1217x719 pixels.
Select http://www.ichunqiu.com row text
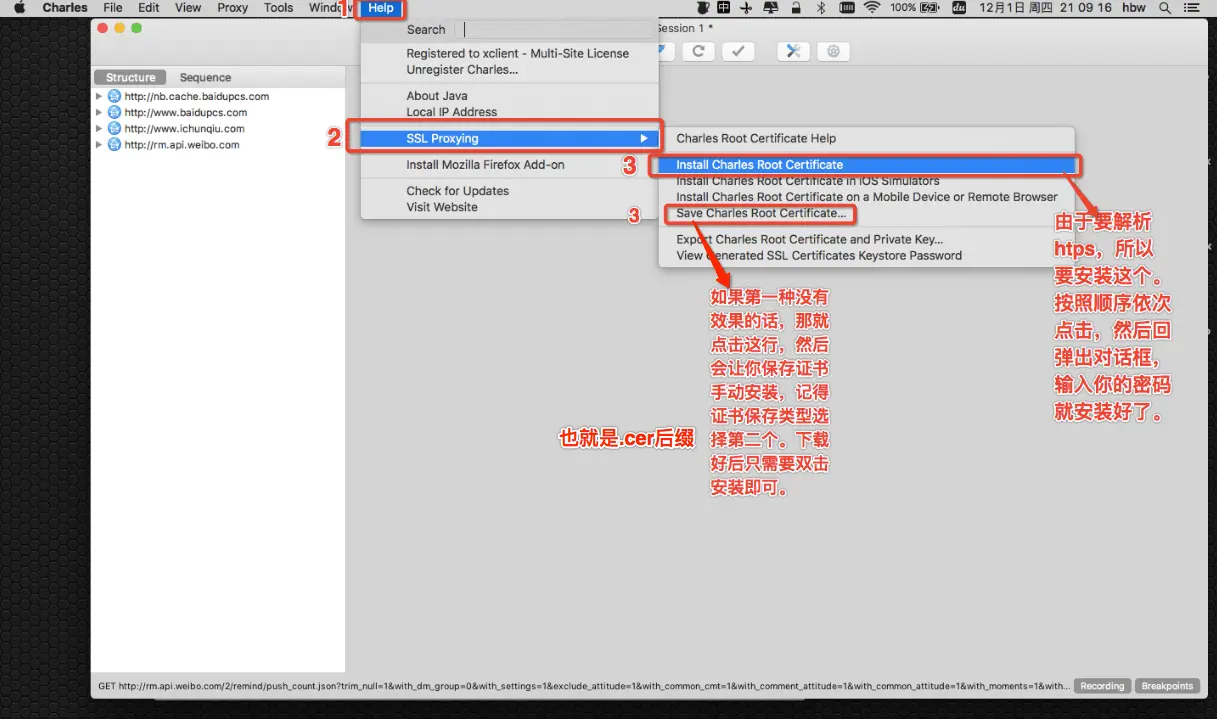pos(185,129)
